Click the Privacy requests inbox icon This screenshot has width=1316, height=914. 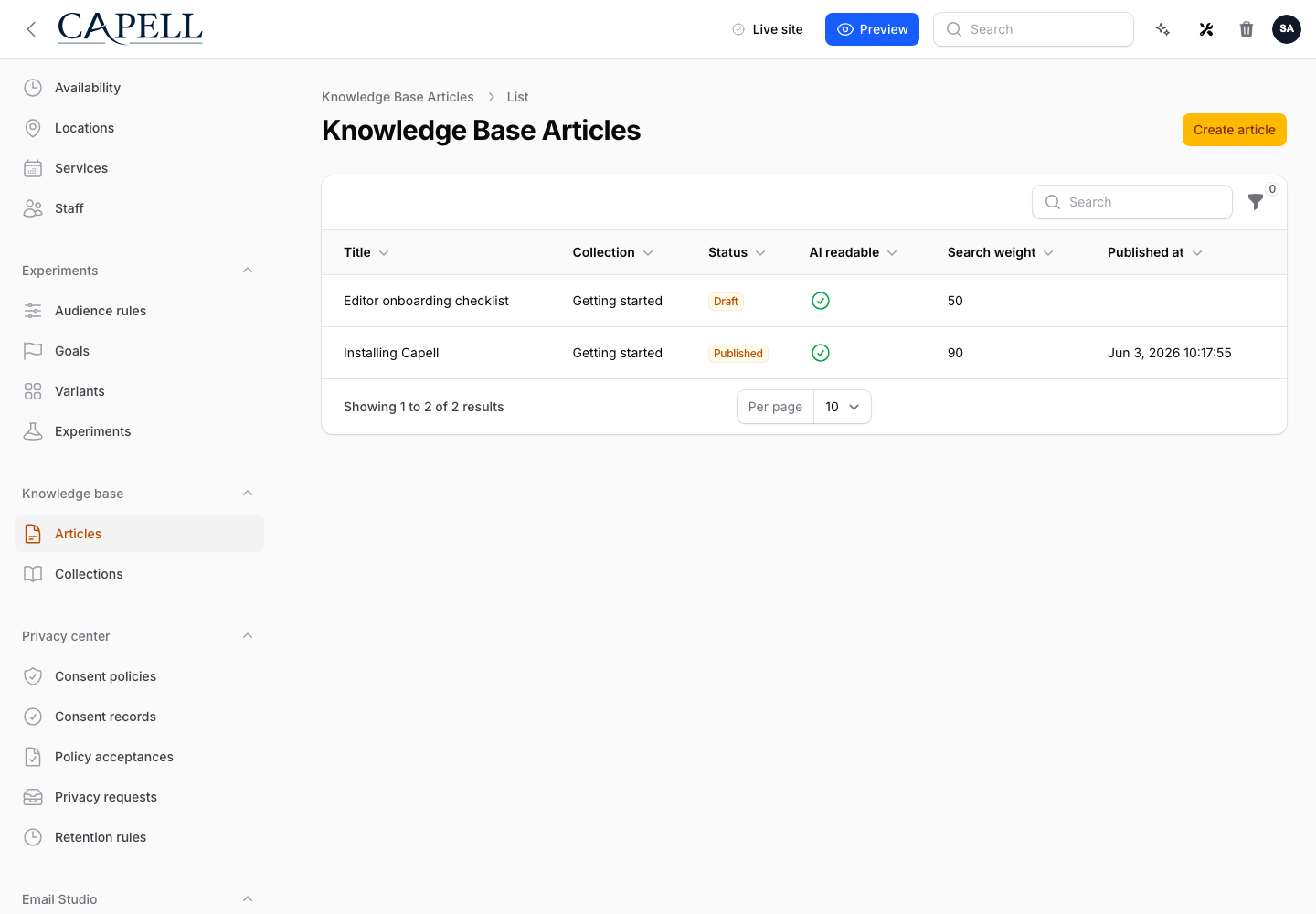click(33, 797)
